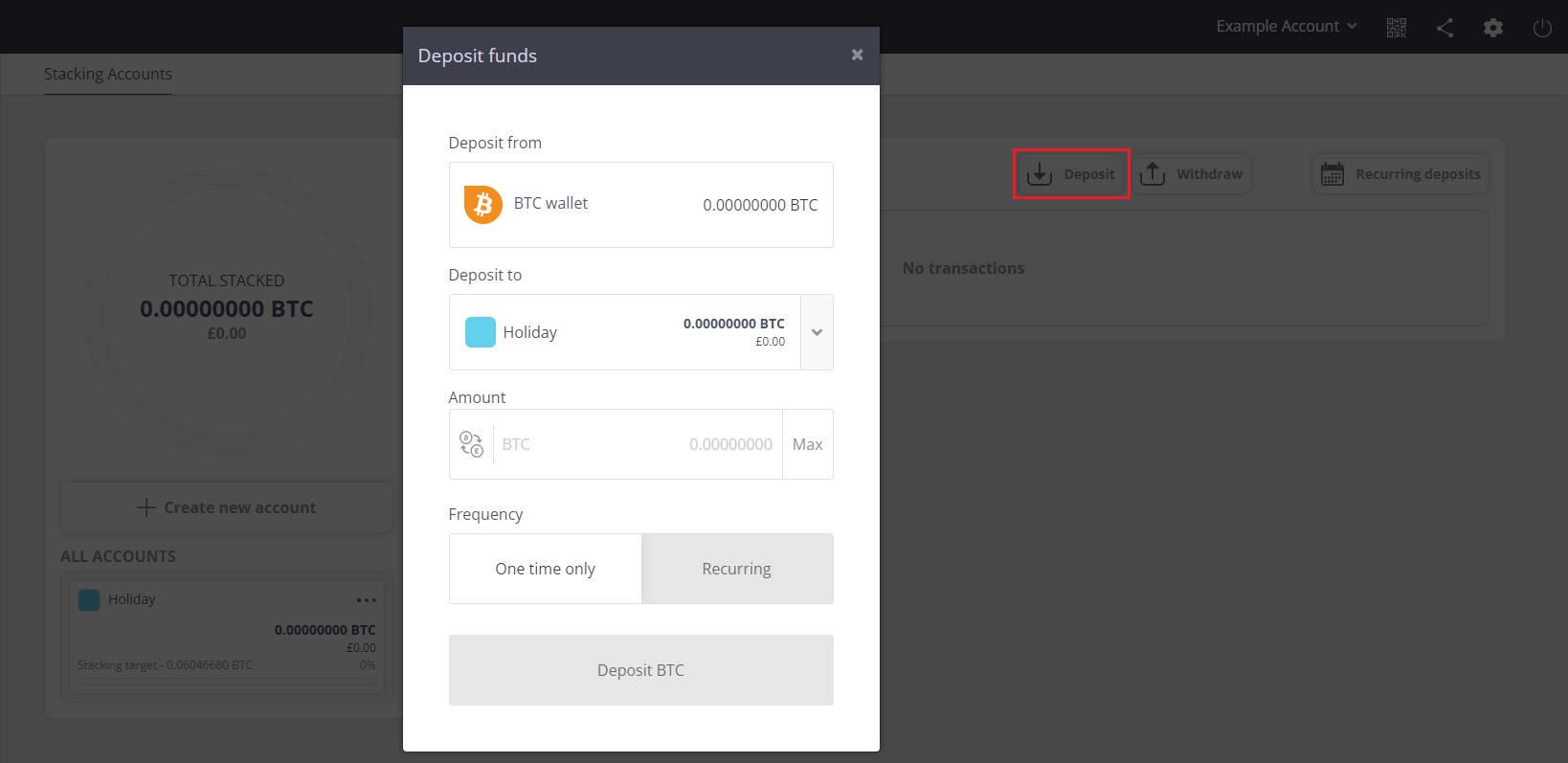1568x763 pixels.
Task: Open Recurring deposits
Action: [x=1401, y=174]
